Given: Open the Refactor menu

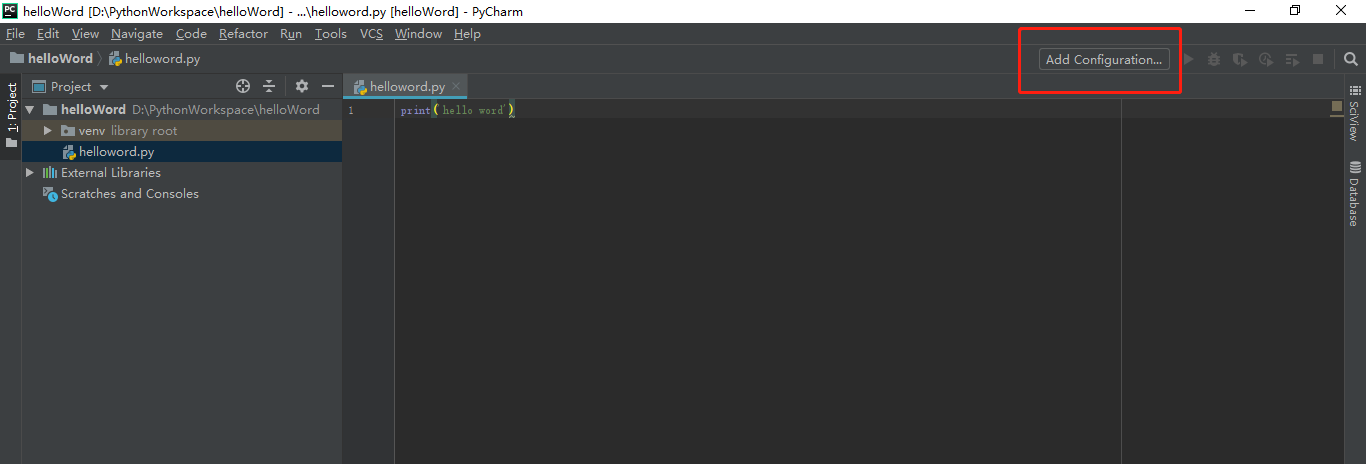Looking at the screenshot, I should click(243, 34).
